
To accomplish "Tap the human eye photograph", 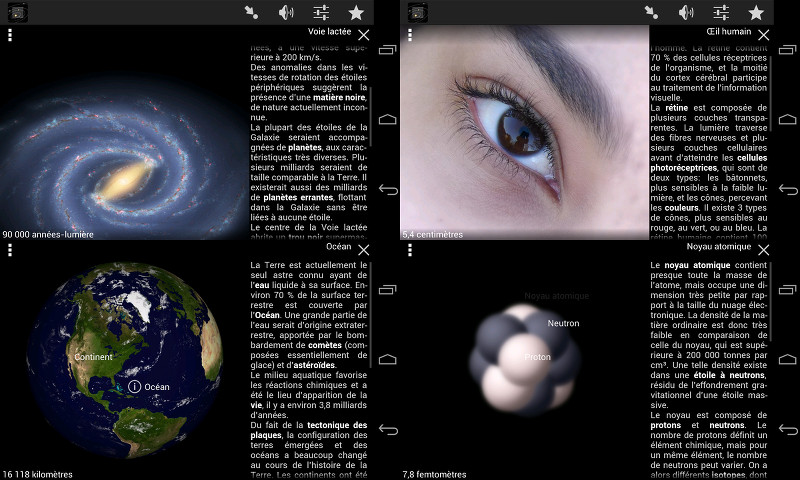I will coord(524,132).
